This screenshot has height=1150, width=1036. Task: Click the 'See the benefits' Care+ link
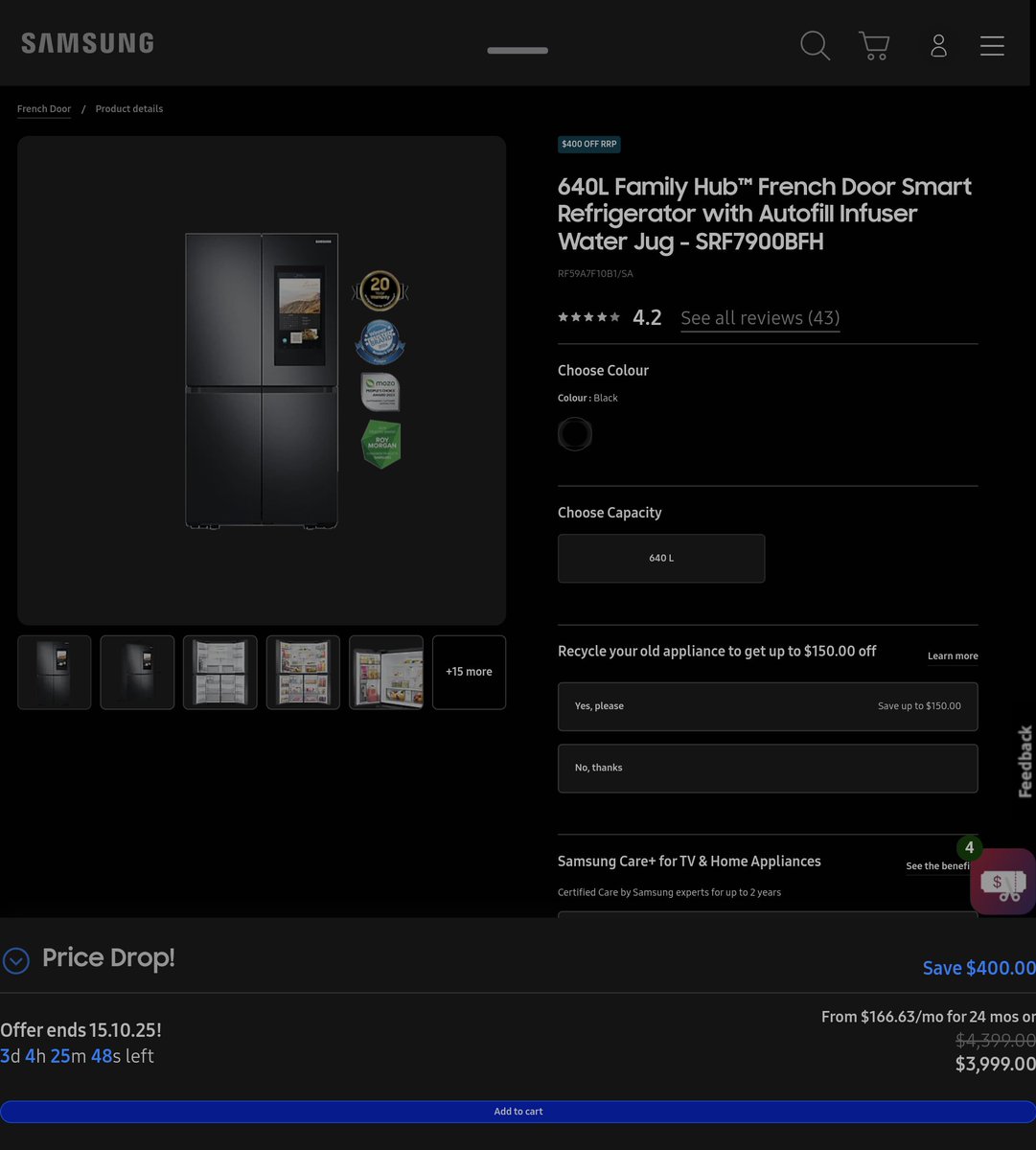tap(938, 866)
